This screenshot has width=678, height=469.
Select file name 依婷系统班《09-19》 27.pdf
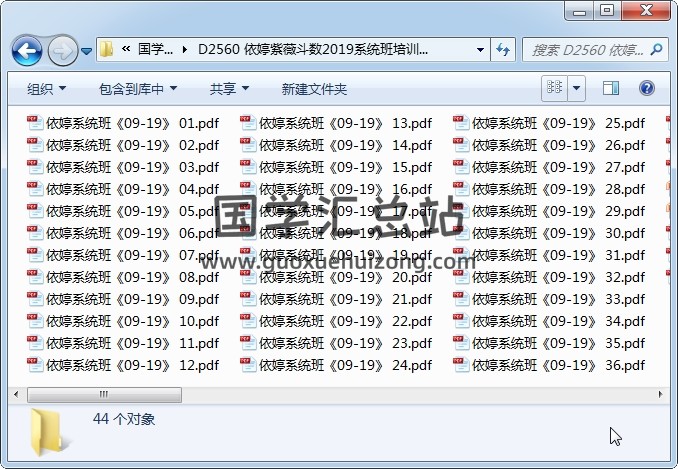coord(559,167)
